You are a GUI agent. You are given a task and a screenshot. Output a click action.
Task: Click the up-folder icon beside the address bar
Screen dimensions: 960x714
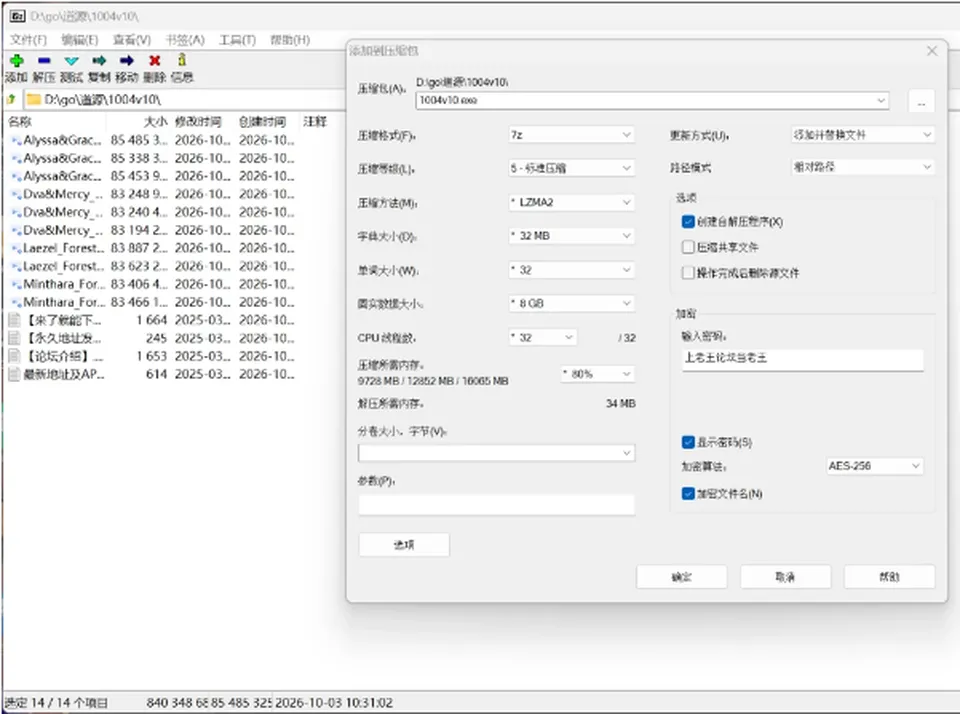10,99
